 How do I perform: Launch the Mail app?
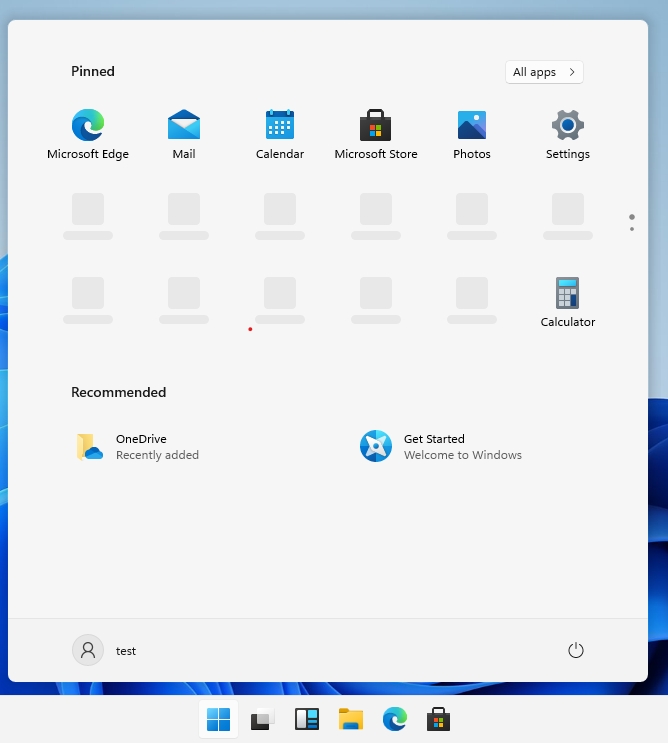point(184,134)
